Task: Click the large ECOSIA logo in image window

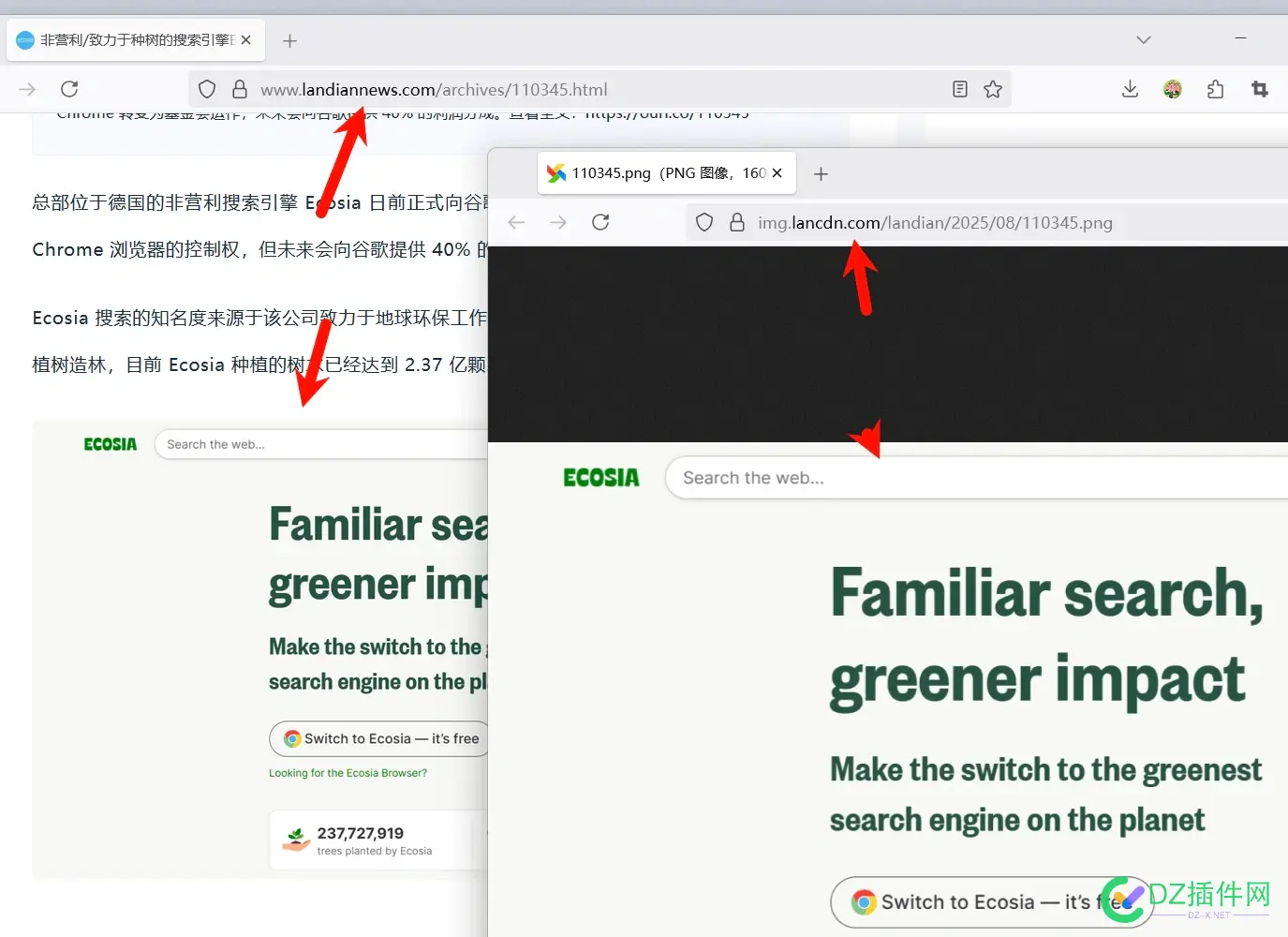Action: [x=601, y=478]
